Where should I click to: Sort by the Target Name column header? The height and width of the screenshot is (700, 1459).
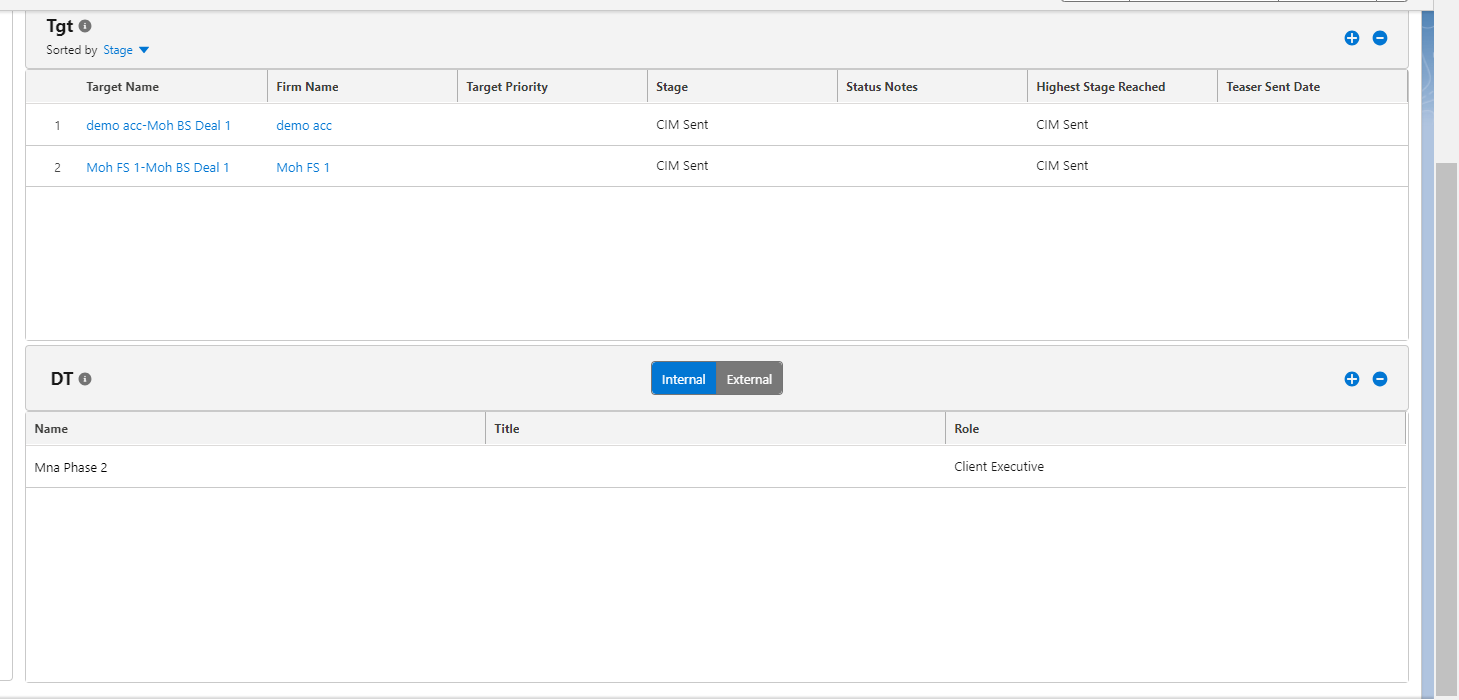122,87
